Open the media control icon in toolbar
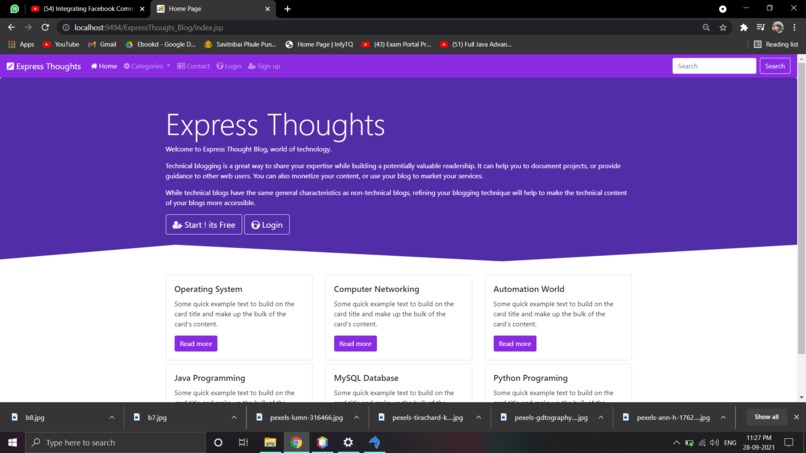Screen dimensions: 806x453 pyautogui.click(x=761, y=27)
